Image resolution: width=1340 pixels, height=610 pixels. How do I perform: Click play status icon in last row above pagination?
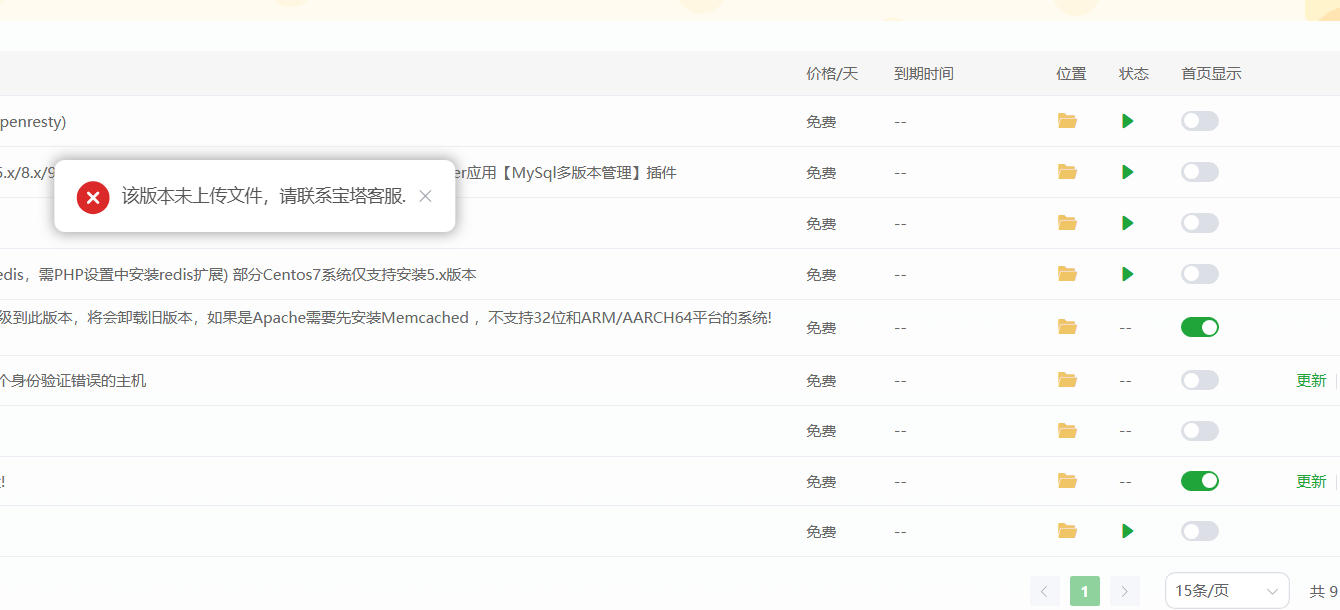(x=1128, y=531)
